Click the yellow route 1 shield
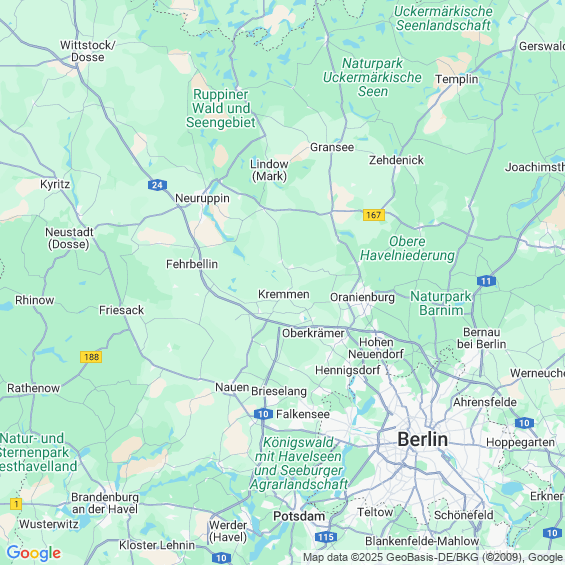Image resolution: width=565 pixels, height=565 pixels. (16, 504)
